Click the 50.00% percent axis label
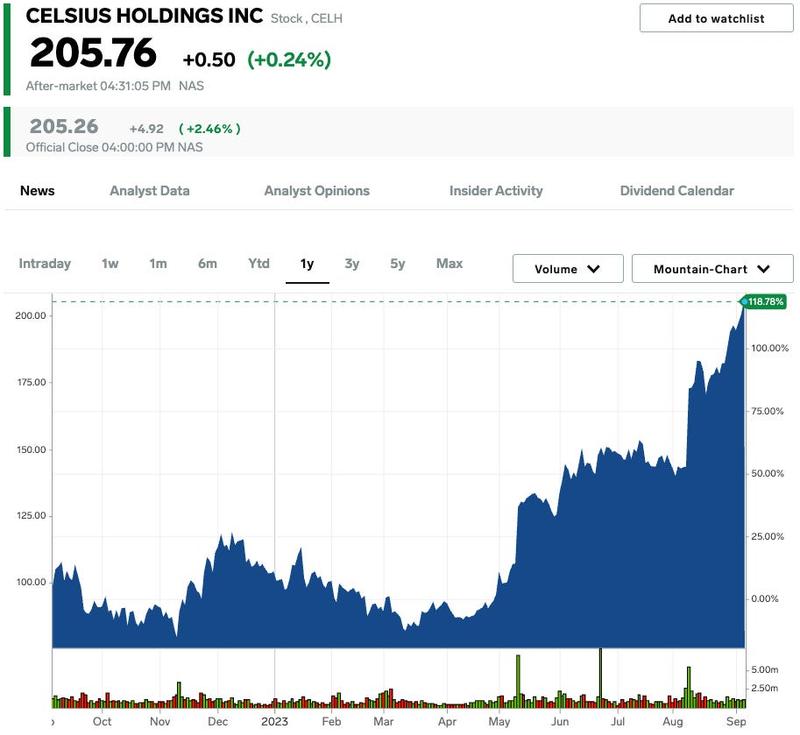The width and height of the screenshot is (800, 735). click(767, 474)
